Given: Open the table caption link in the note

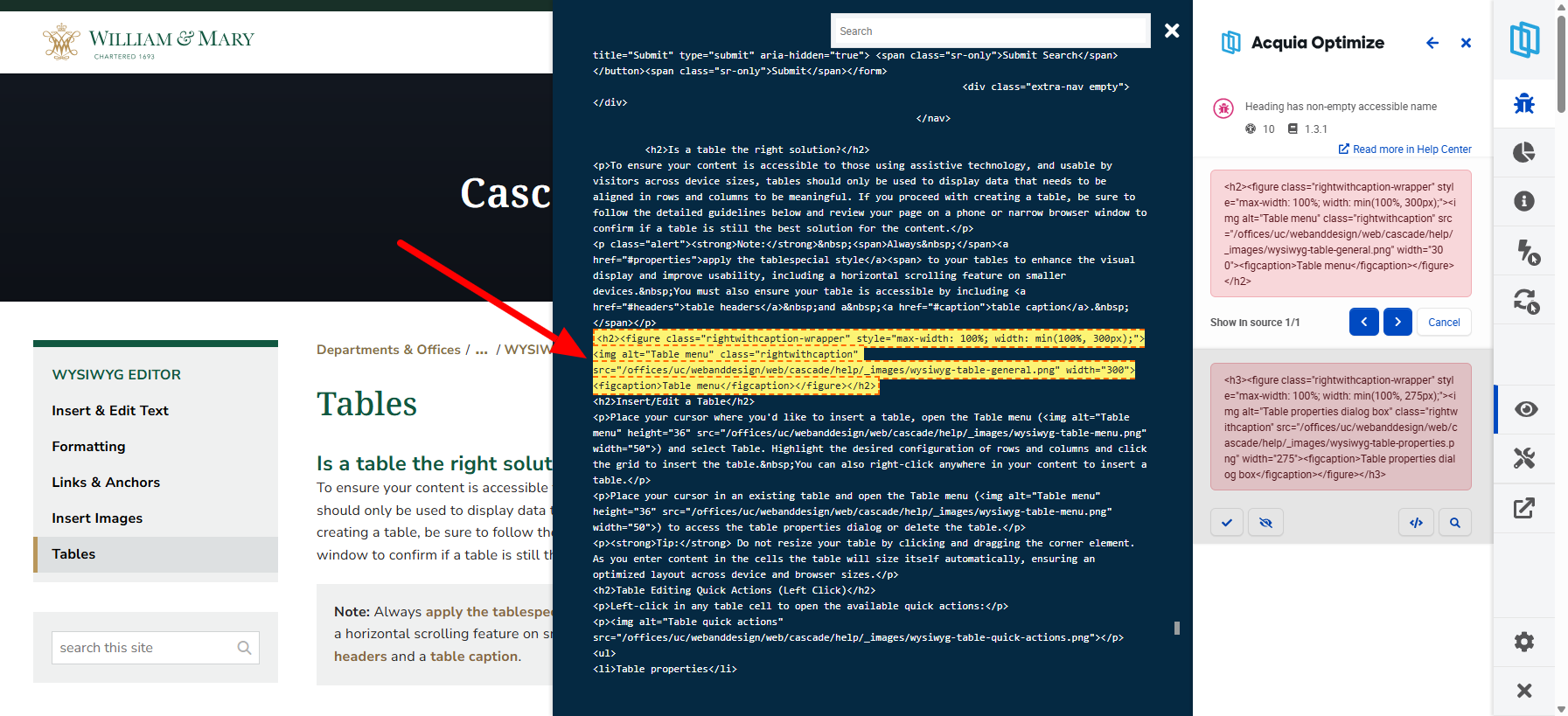Looking at the screenshot, I should click(474, 657).
